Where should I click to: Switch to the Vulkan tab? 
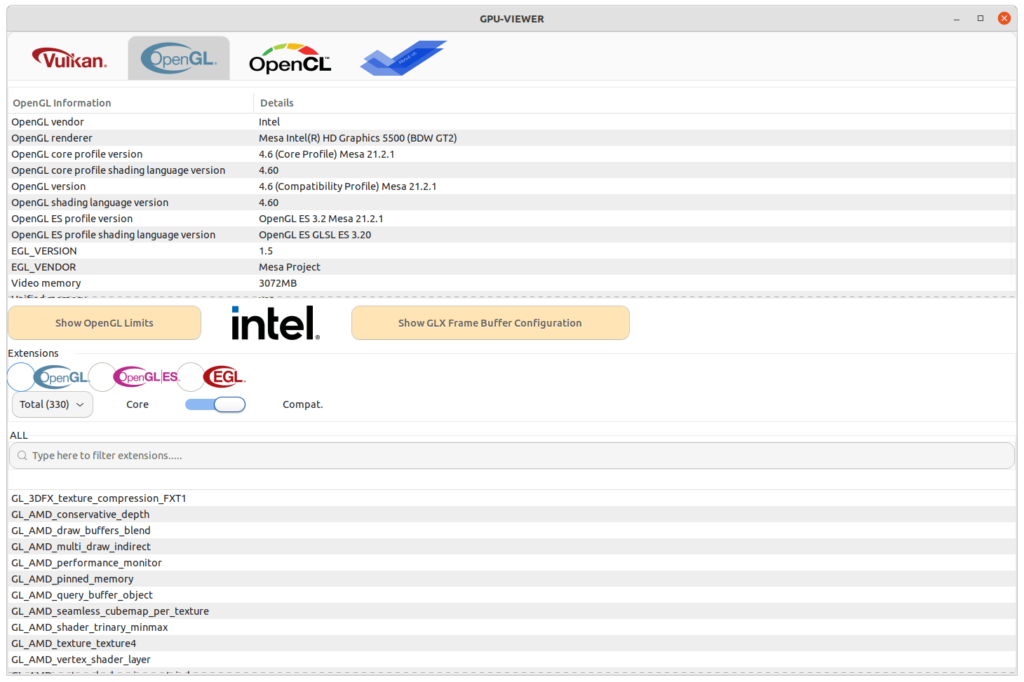pyautogui.click(x=69, y=59)
